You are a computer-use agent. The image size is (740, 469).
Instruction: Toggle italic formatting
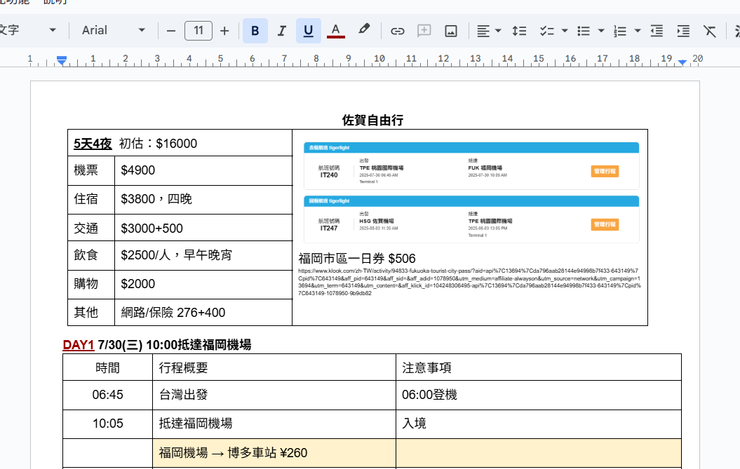(x=281, y=31)
